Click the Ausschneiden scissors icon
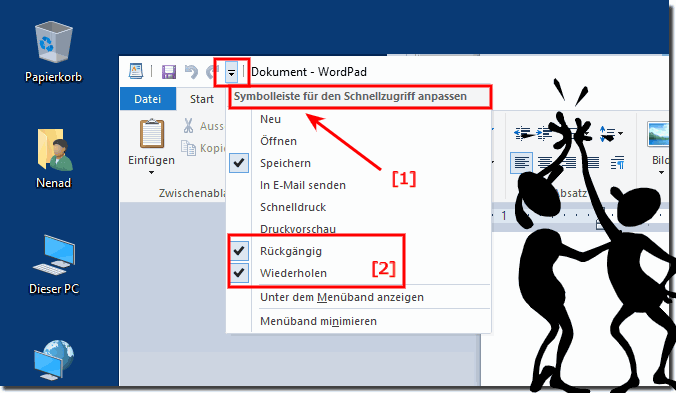 tap(188, 126)
